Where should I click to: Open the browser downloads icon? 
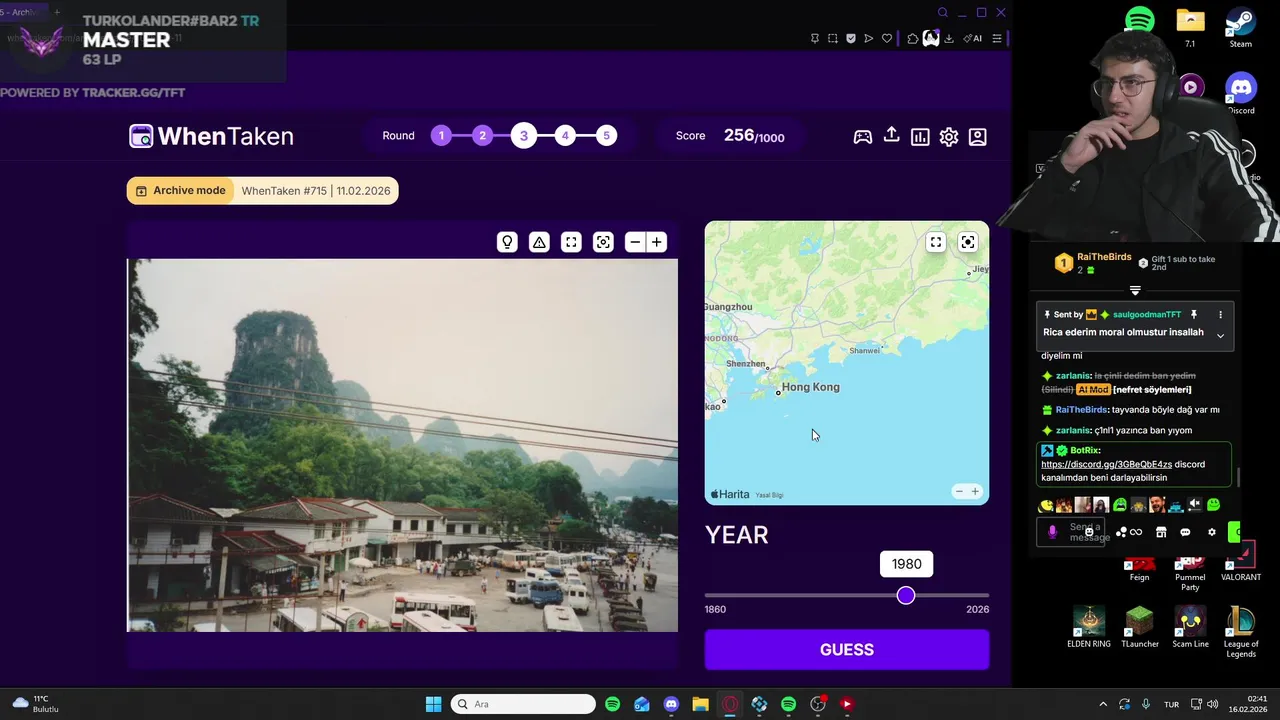[949, 38]
